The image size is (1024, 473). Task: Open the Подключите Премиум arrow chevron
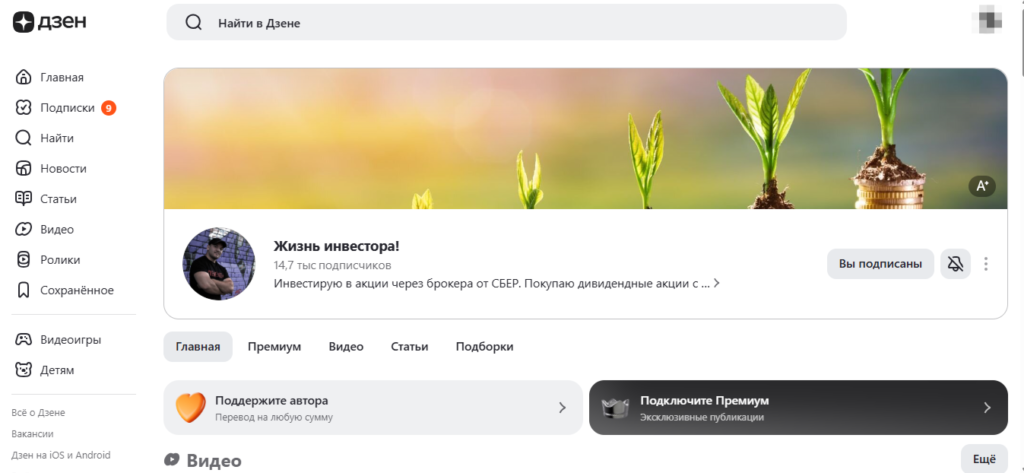(987, 408)
